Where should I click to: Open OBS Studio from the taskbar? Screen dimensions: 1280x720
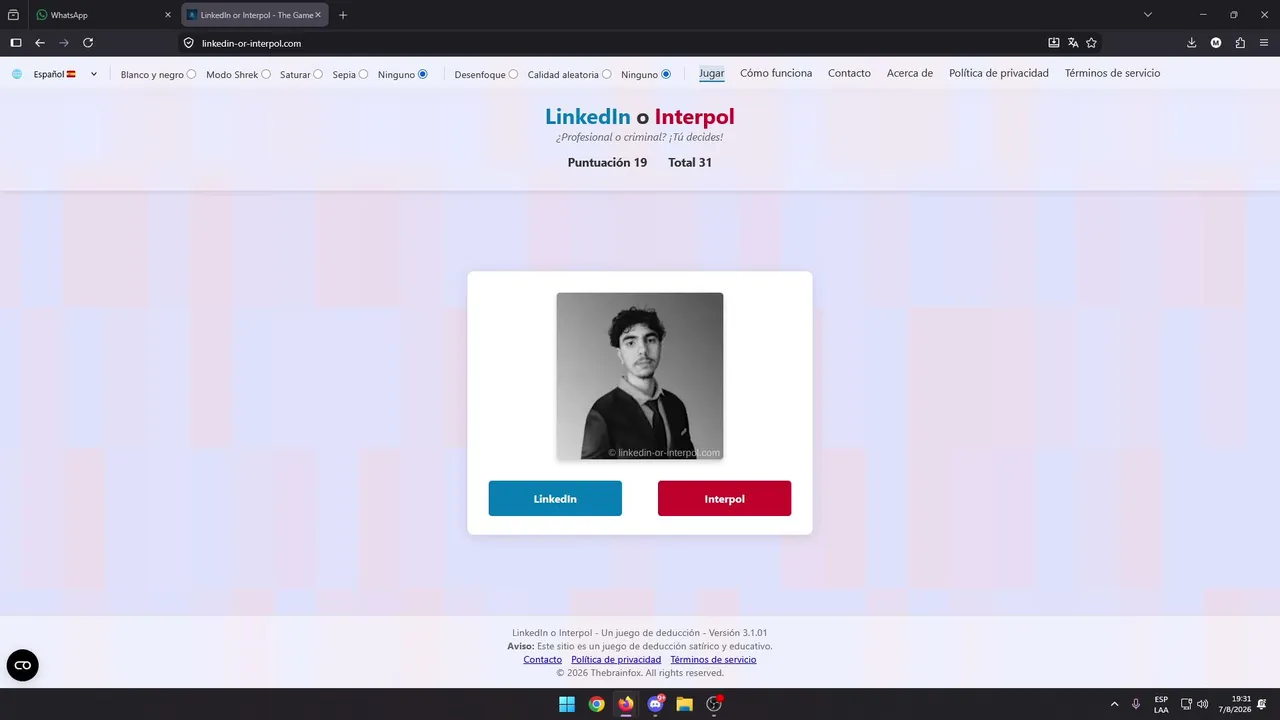tap(714, 704)
